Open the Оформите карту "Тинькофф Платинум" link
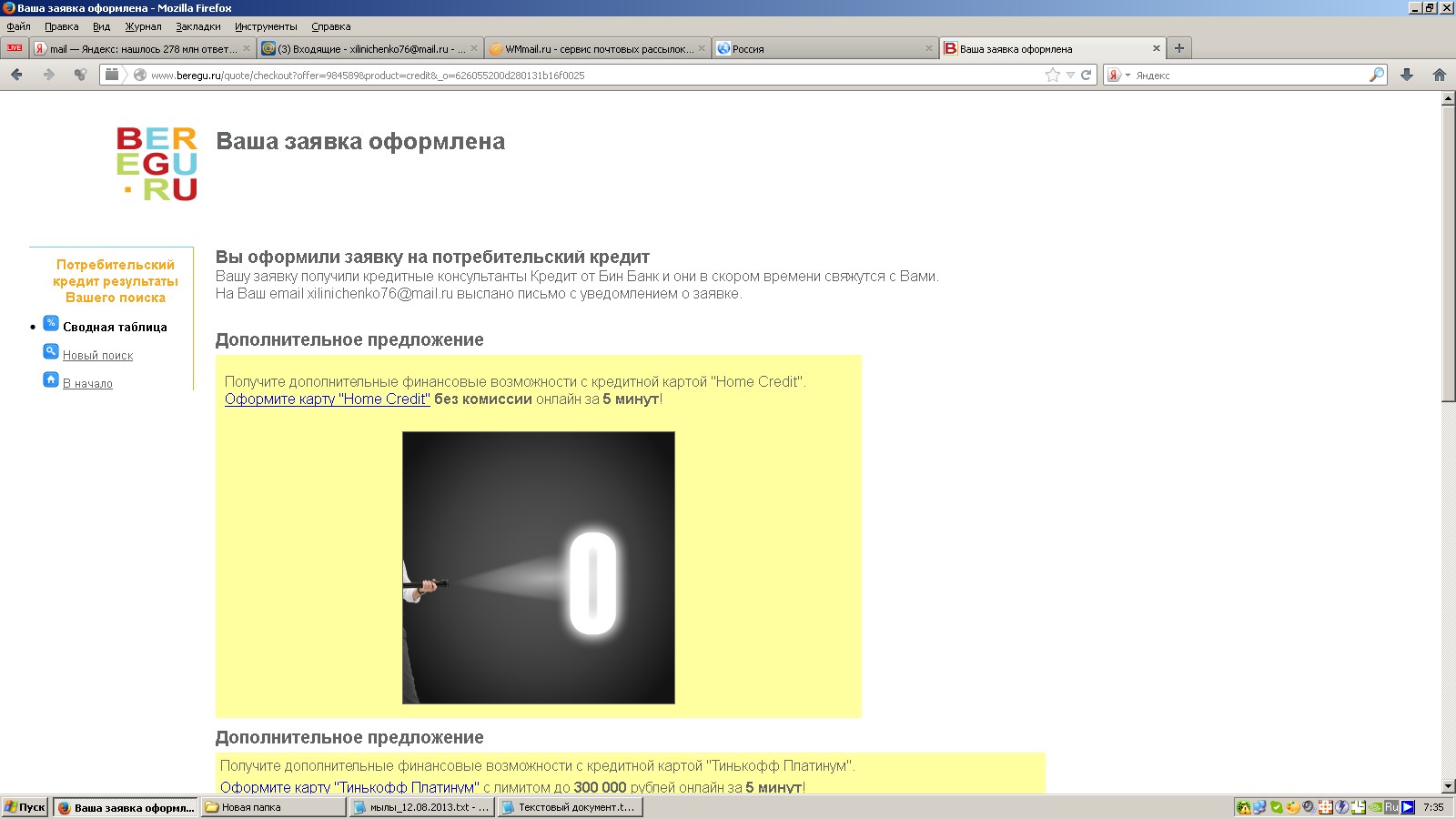 pos(349,786)
